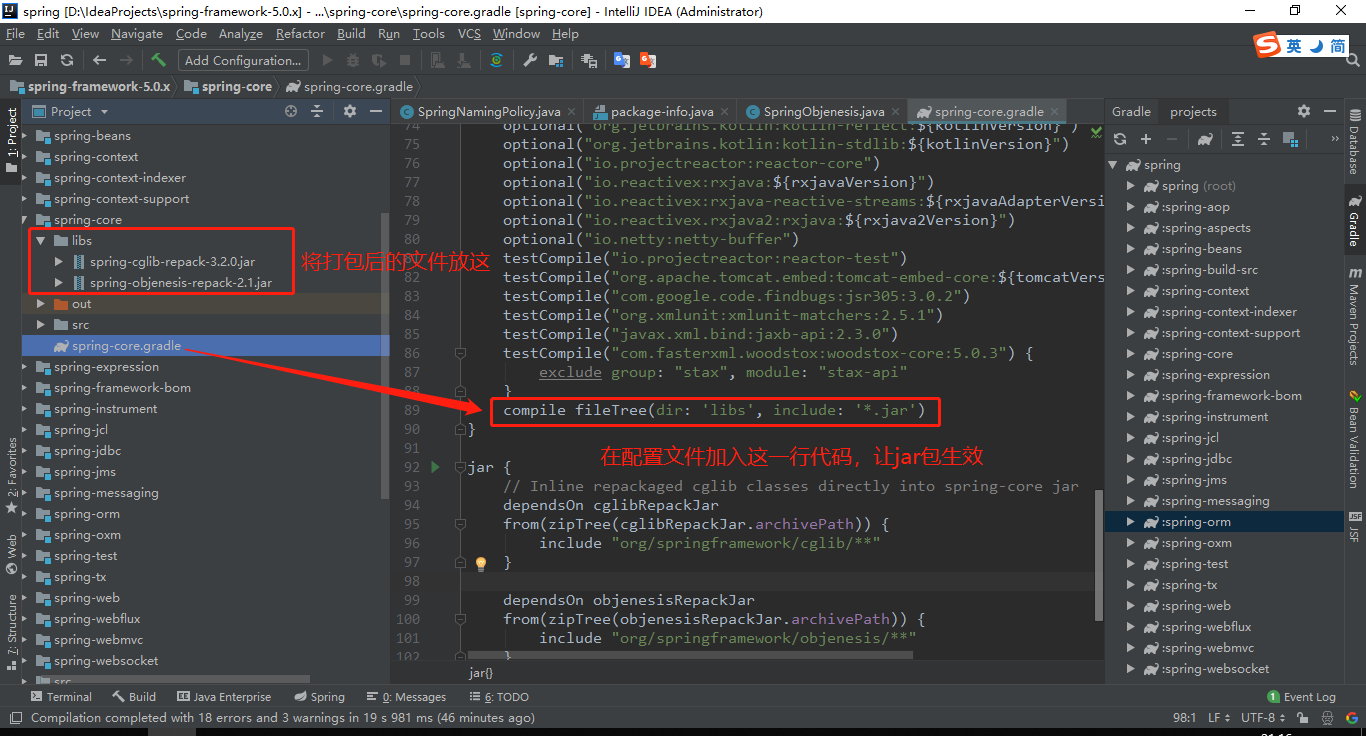Image resolution: width=1366 pixels, height=736 pixels.
Task: Select spring-objenesis-repack-2.1.jar in tree
Action: click(x=180, y=283)
